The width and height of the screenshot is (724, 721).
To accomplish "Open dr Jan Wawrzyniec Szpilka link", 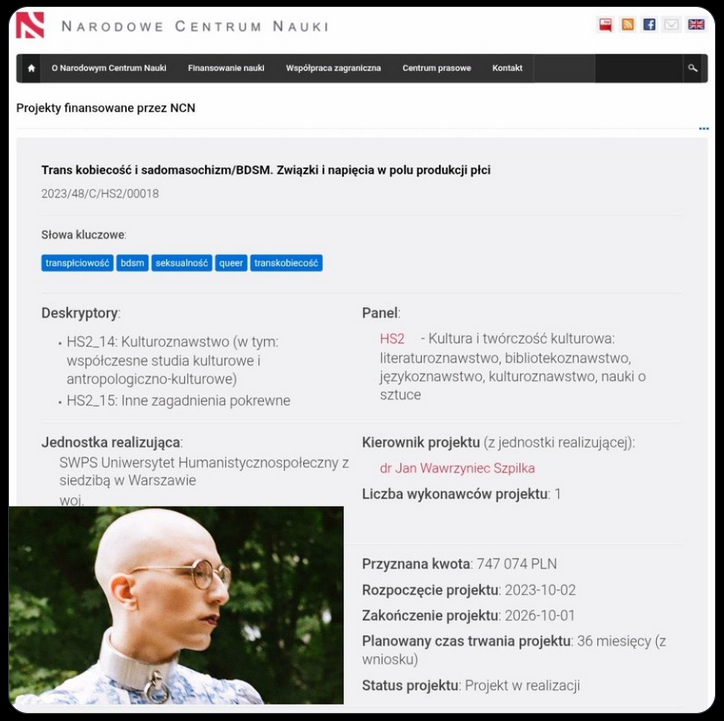I will point(457,468).
